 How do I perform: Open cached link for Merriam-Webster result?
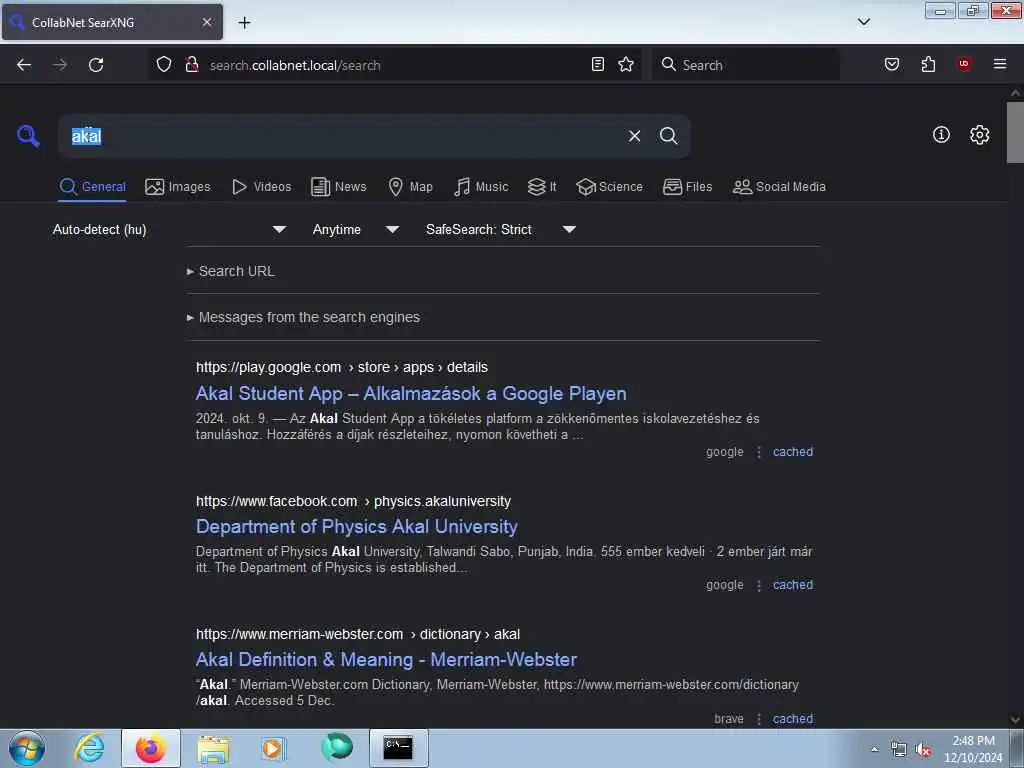[x=793, y=719]
